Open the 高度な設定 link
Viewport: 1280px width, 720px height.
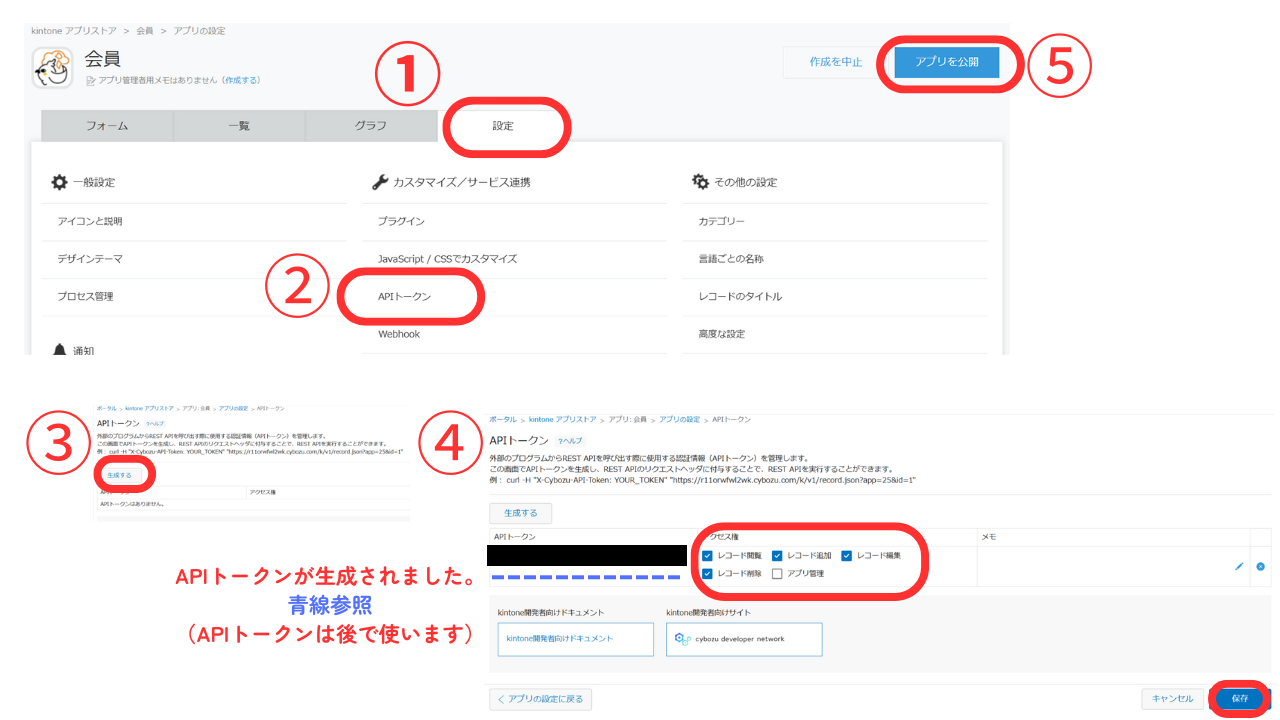click(721, 334)
